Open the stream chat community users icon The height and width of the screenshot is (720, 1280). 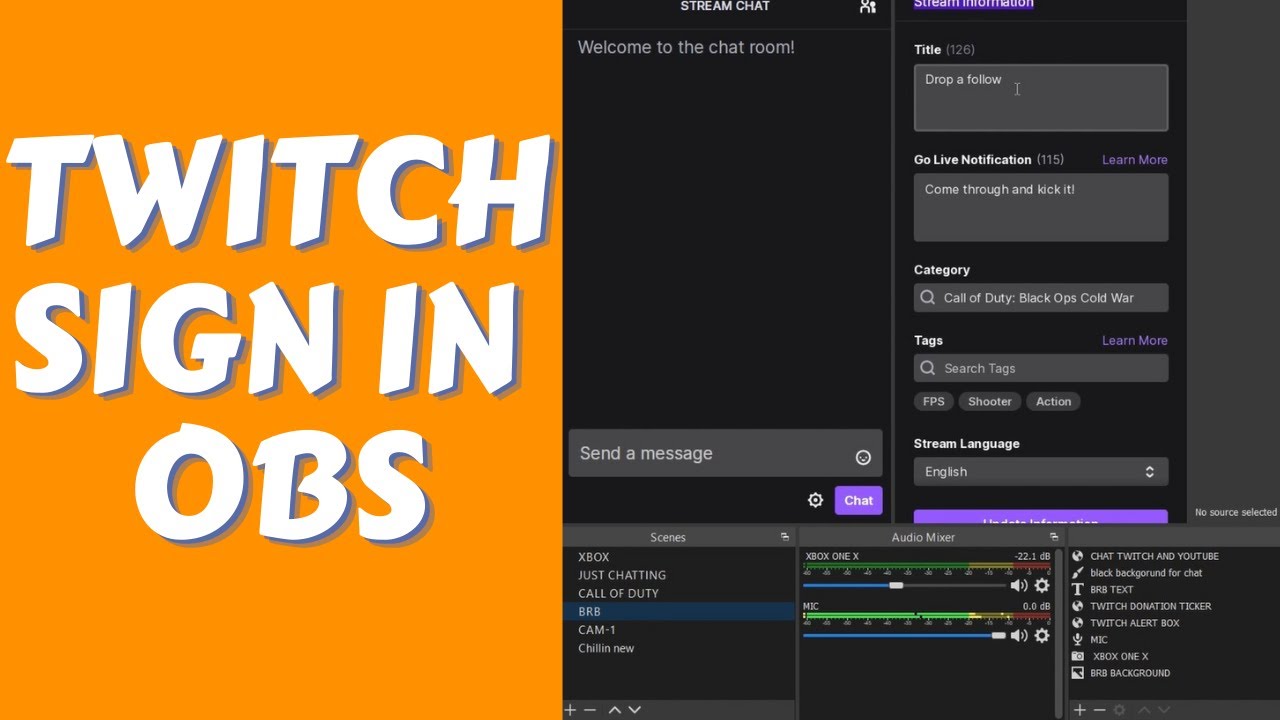pos(867,7)
